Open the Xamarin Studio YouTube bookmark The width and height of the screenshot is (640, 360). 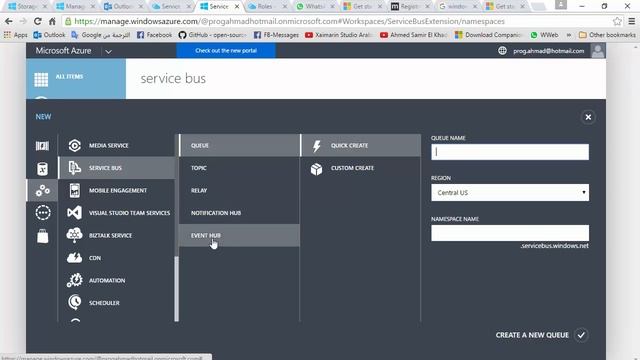[x=338, y=35]
